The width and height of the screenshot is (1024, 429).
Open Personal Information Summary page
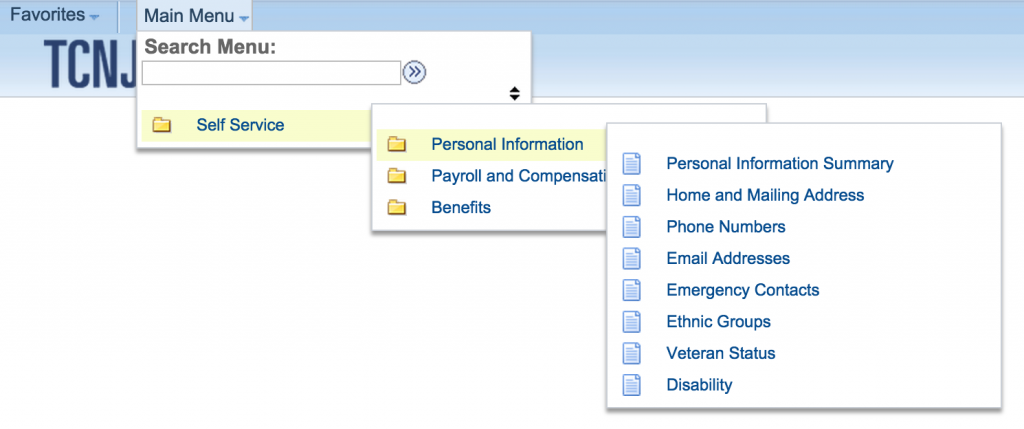coord(780,163)
